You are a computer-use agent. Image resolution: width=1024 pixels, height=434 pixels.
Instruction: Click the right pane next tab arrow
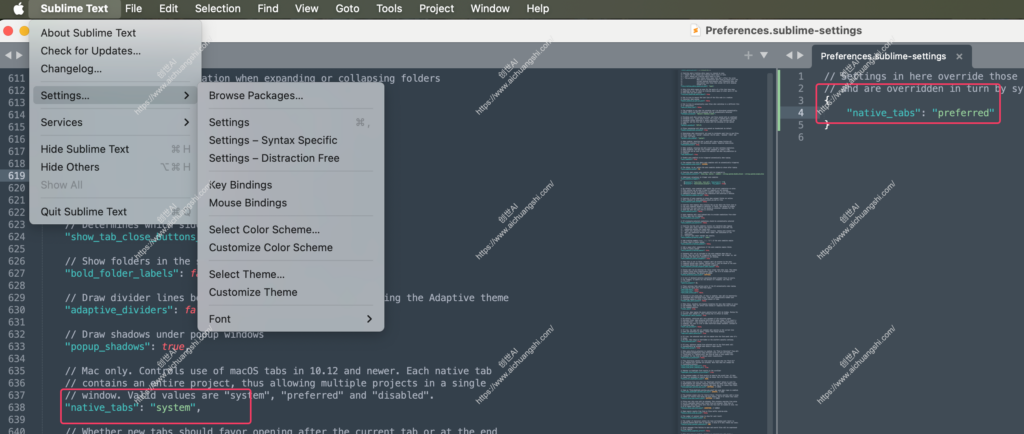tap(800, 56)
